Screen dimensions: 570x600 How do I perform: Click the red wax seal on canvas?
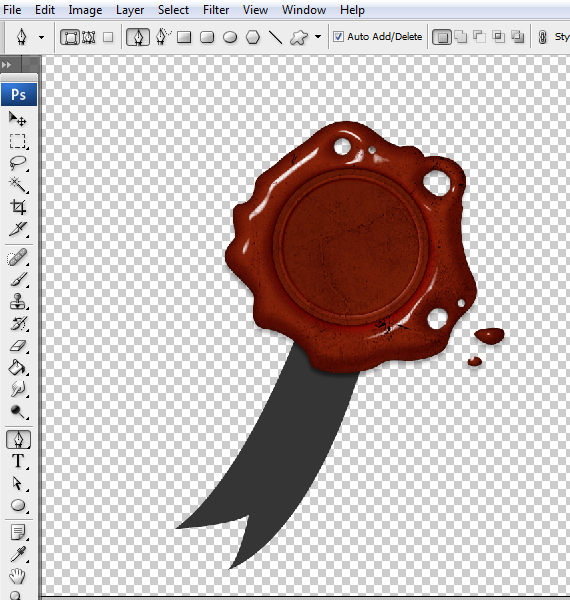click(350, 247)
